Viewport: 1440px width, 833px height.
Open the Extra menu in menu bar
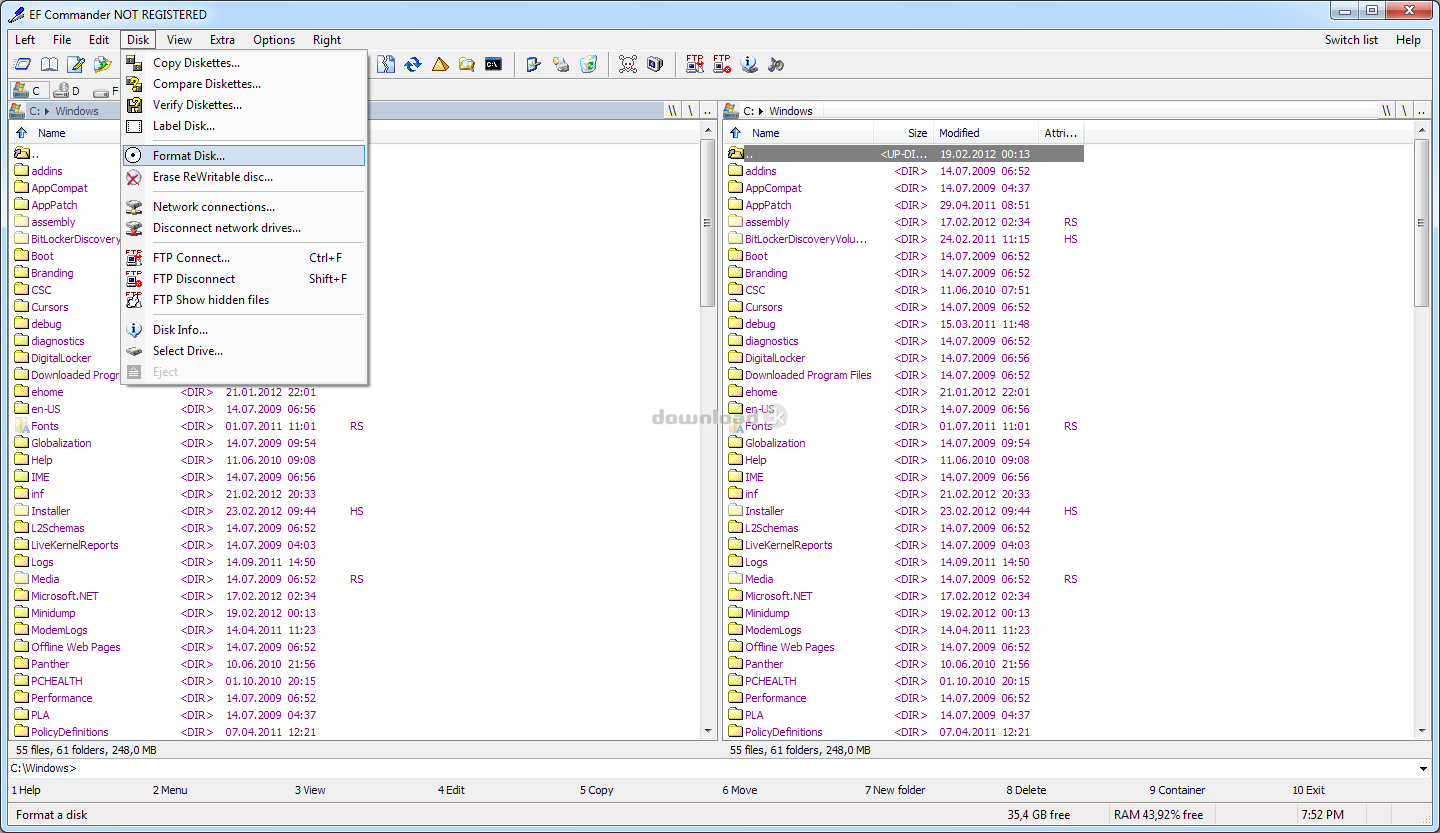tap(222, 40)
